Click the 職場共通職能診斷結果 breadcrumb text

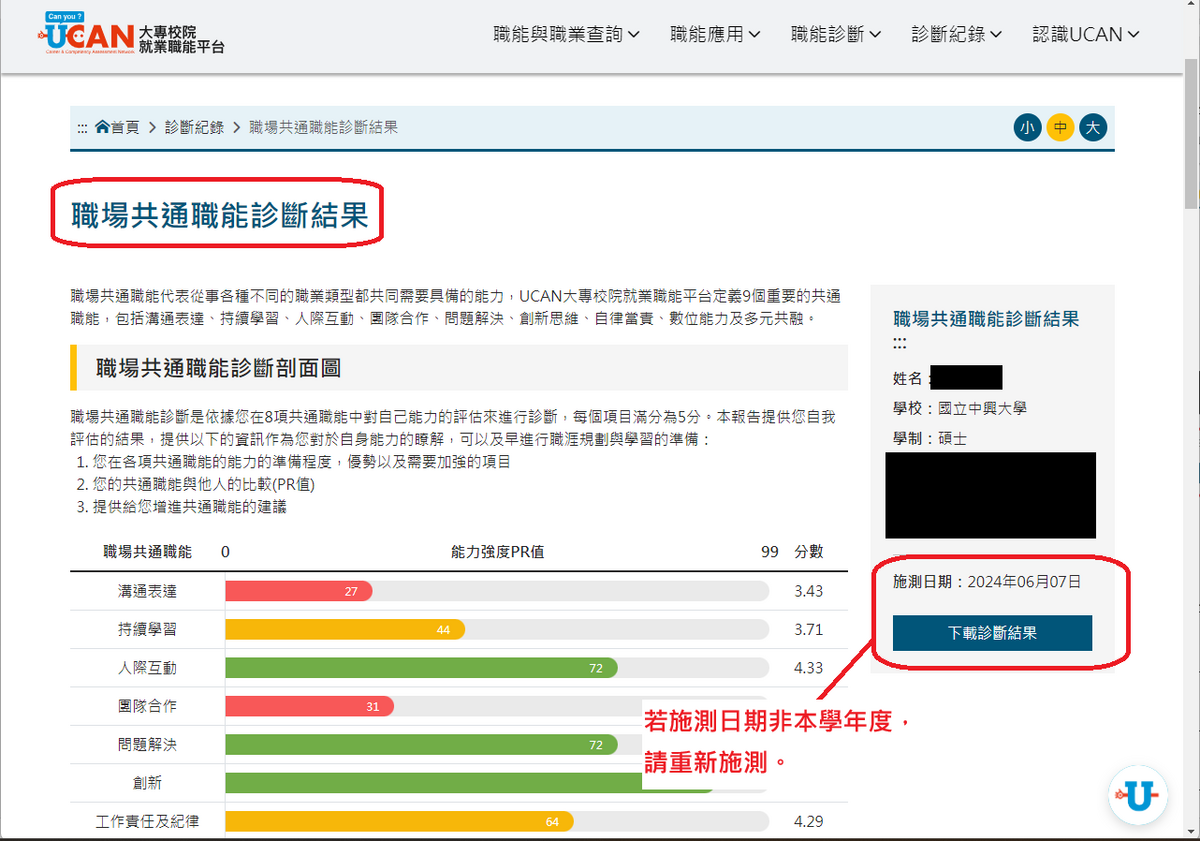(323, 127)
